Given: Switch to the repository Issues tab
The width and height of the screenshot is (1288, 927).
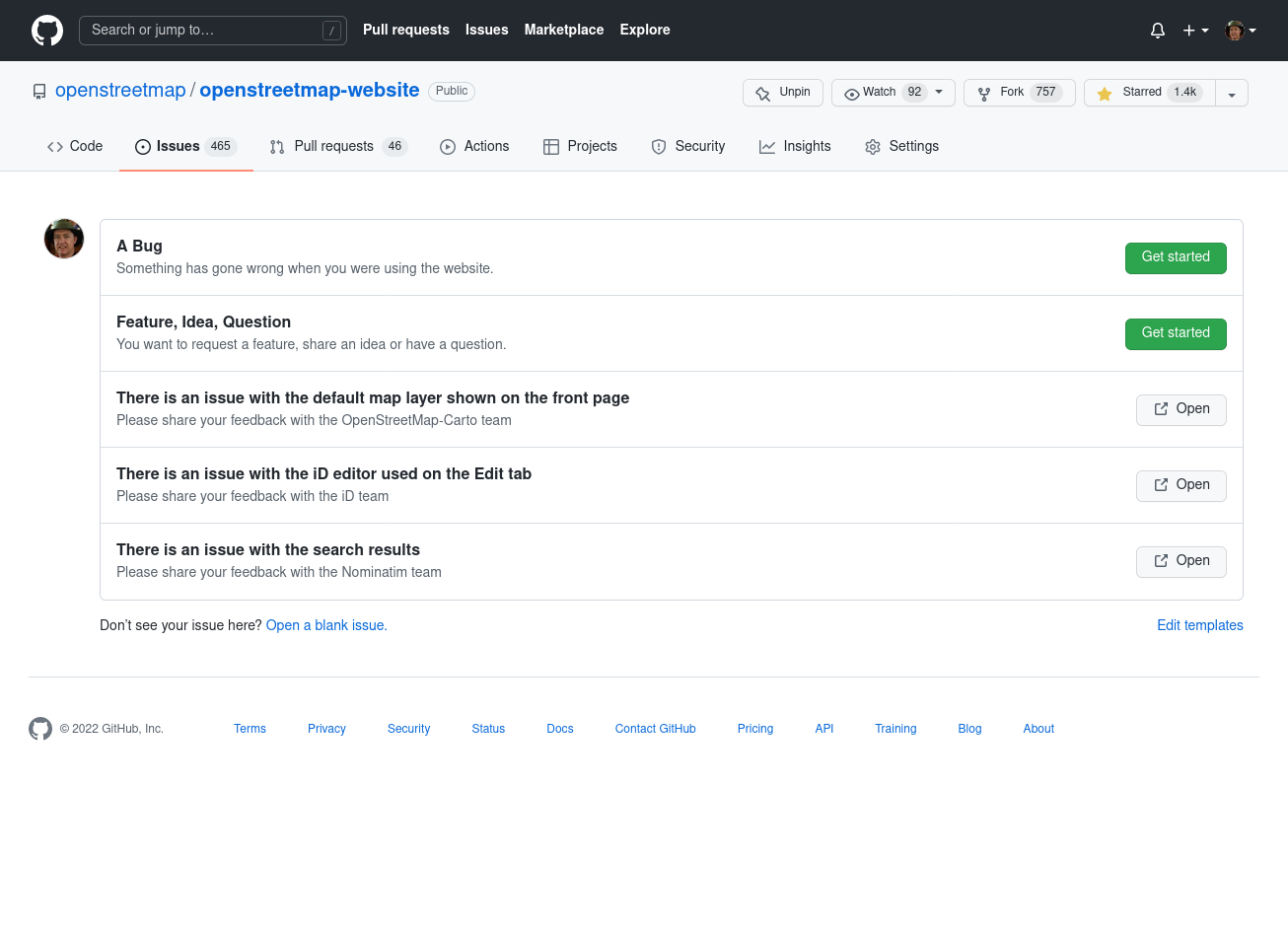Looking at the screenshot, I should click(186, 146).
